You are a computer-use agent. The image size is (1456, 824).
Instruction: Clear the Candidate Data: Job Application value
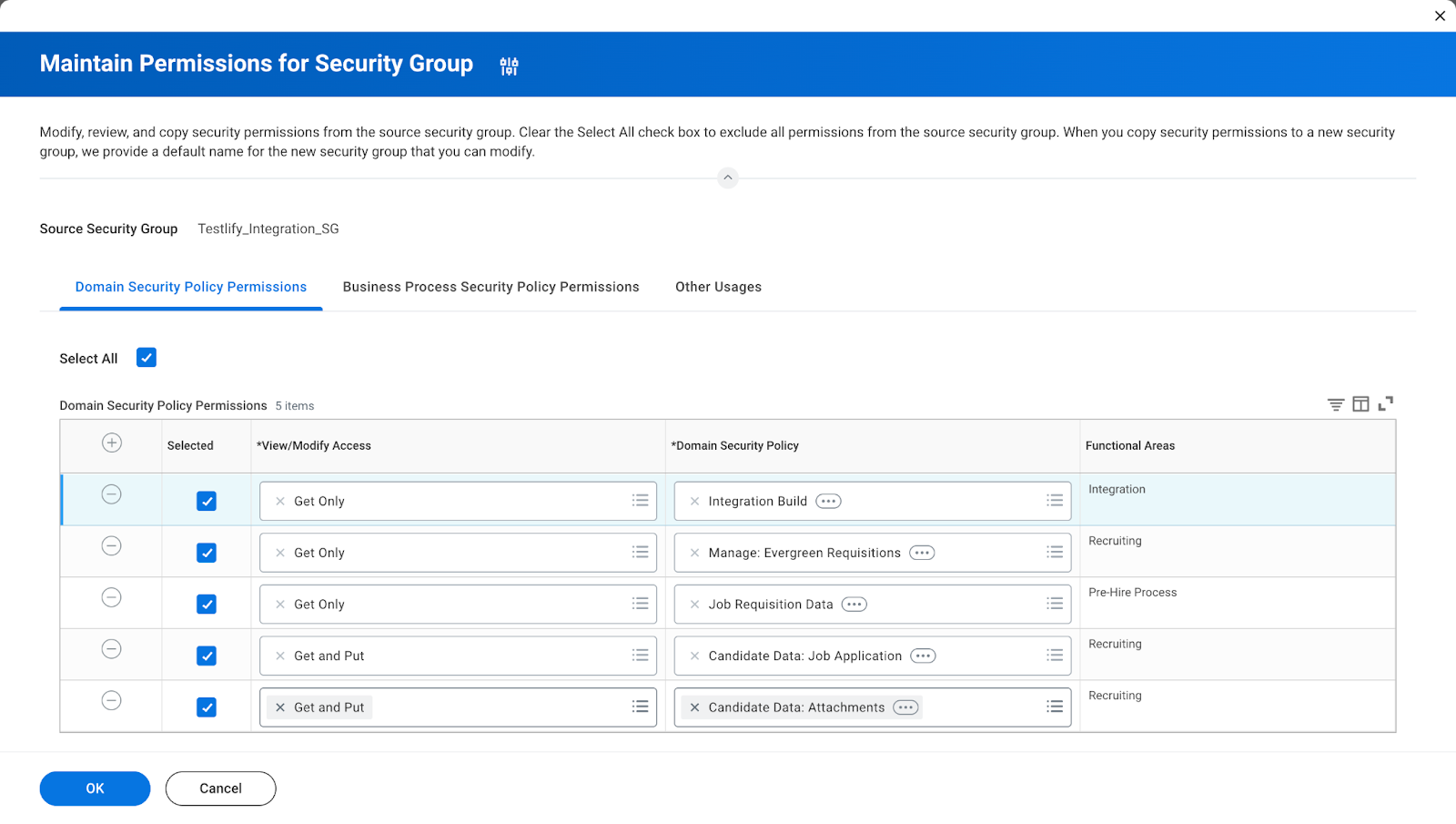[694, 656]
